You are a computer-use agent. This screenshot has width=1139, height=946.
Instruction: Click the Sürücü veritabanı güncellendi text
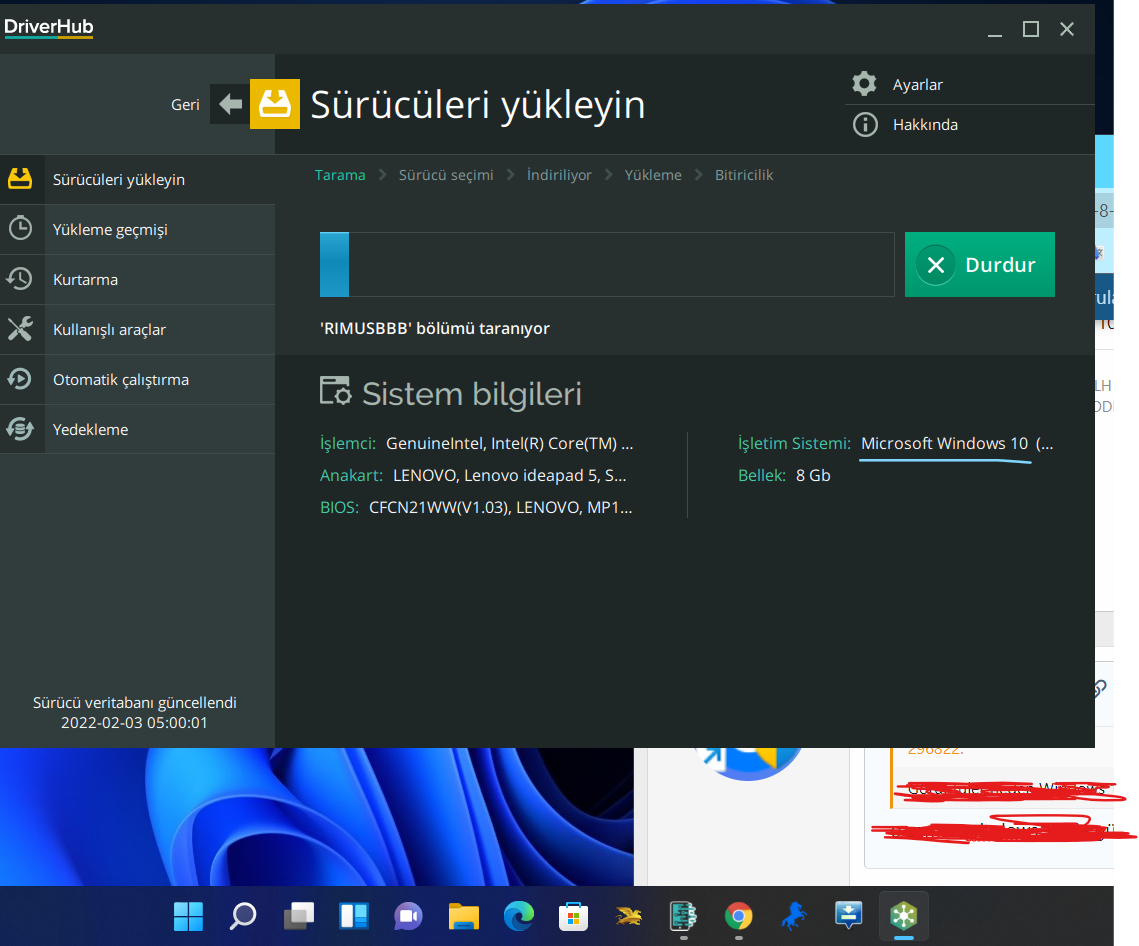(134, 703)
